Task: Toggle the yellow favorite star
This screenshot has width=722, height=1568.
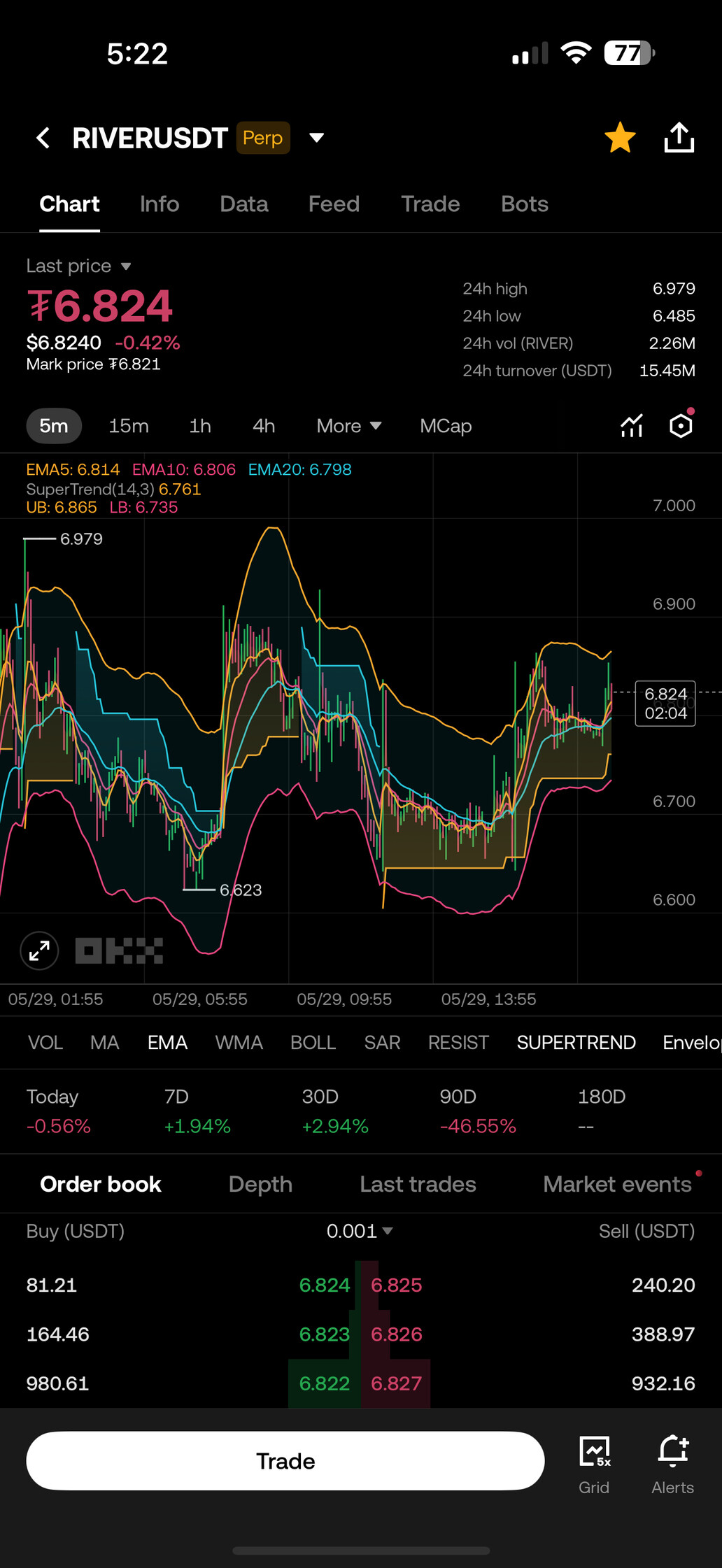Action: tap(620, 137)
